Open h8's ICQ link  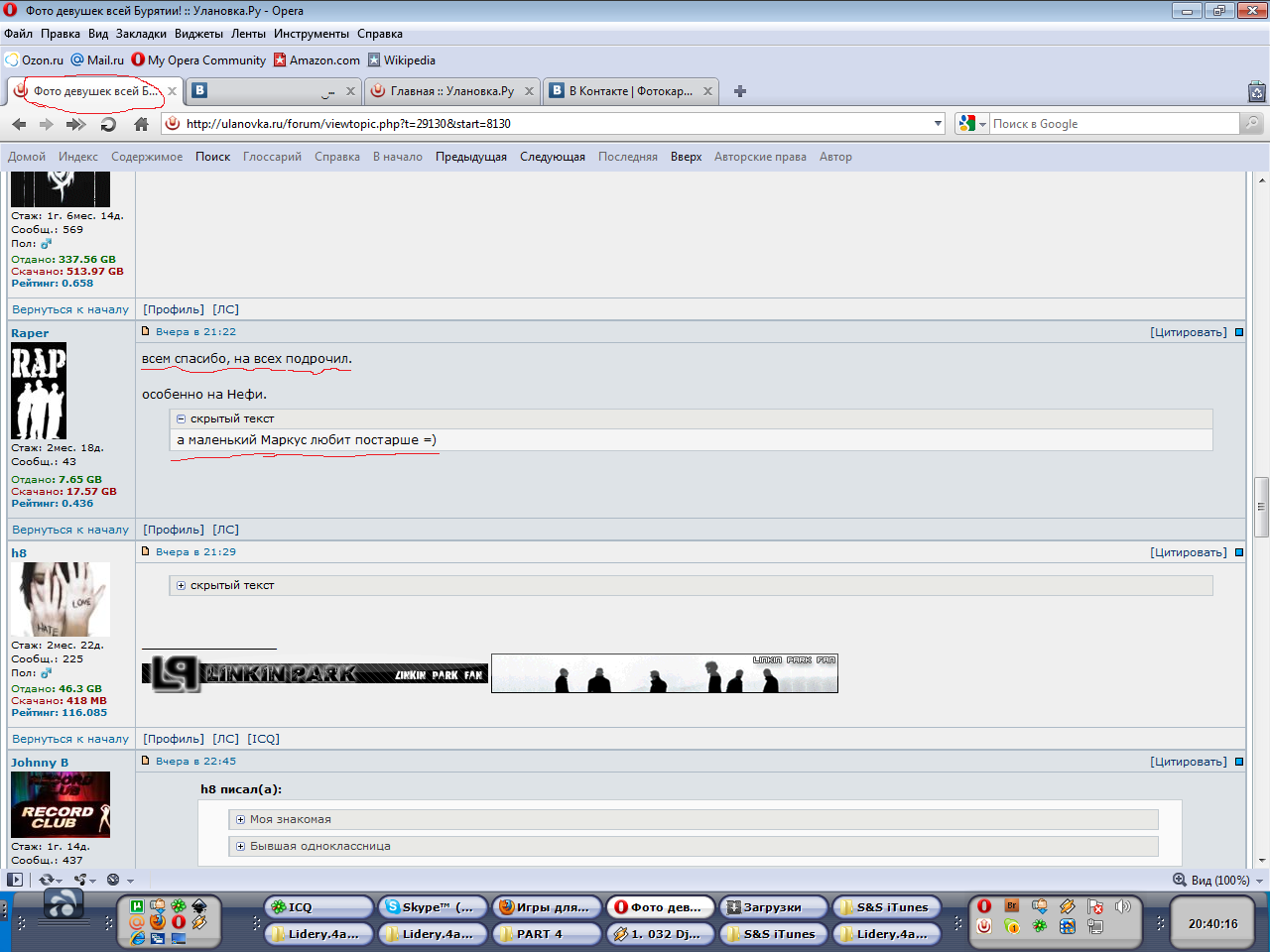[263, 739]
